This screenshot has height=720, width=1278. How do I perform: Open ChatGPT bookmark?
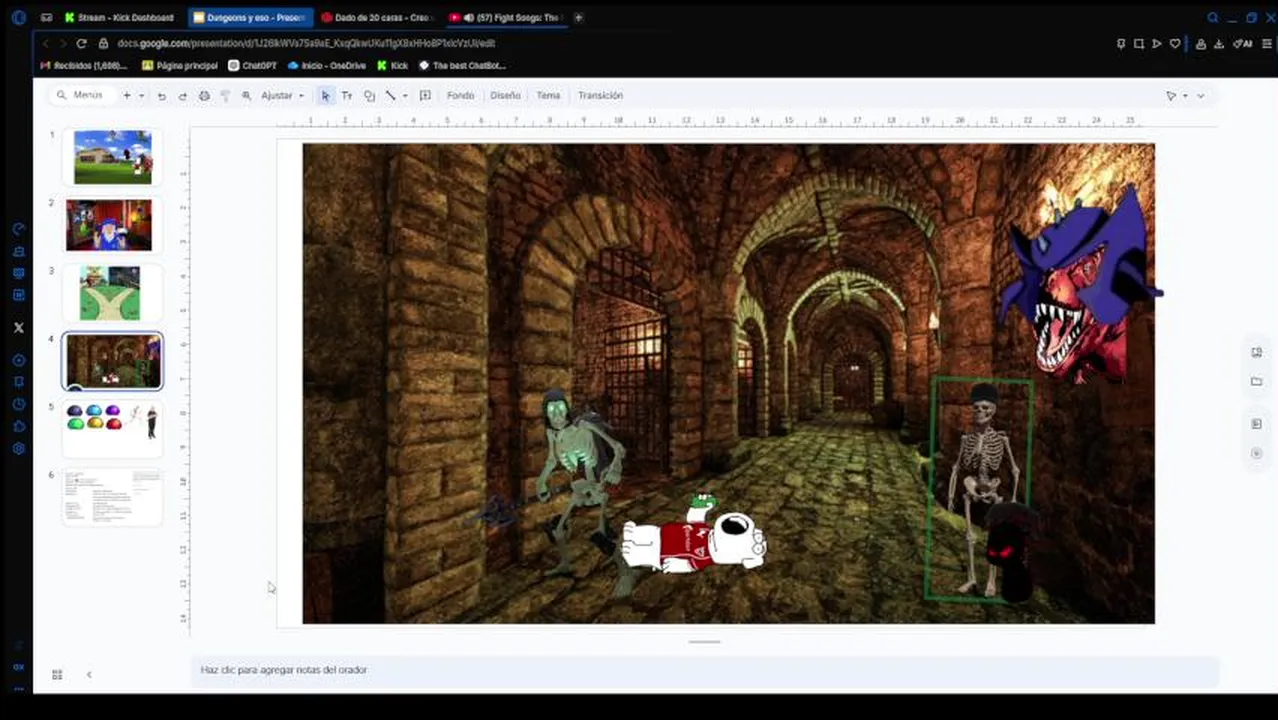[252, 66]
